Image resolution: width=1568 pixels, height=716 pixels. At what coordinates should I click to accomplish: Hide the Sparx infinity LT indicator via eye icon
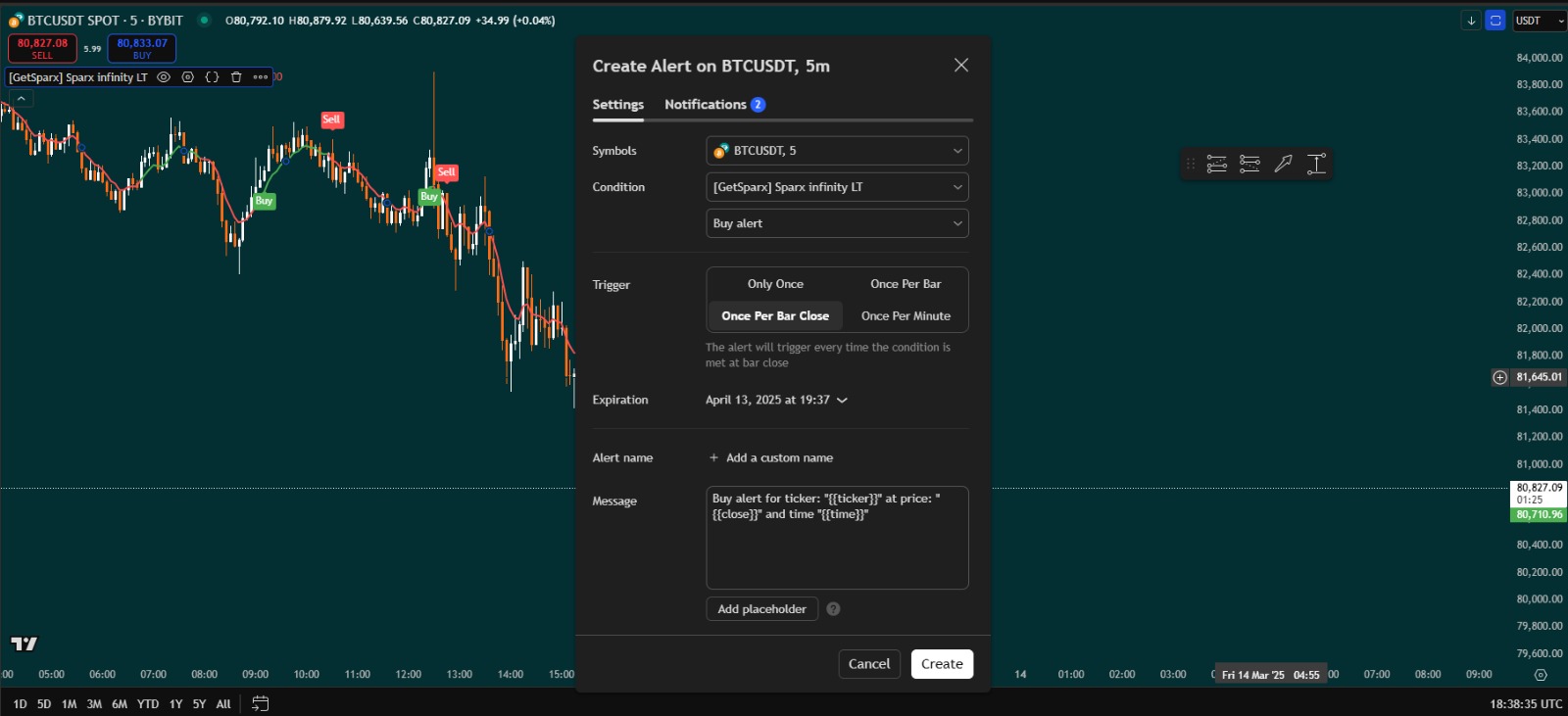point(164,77)
